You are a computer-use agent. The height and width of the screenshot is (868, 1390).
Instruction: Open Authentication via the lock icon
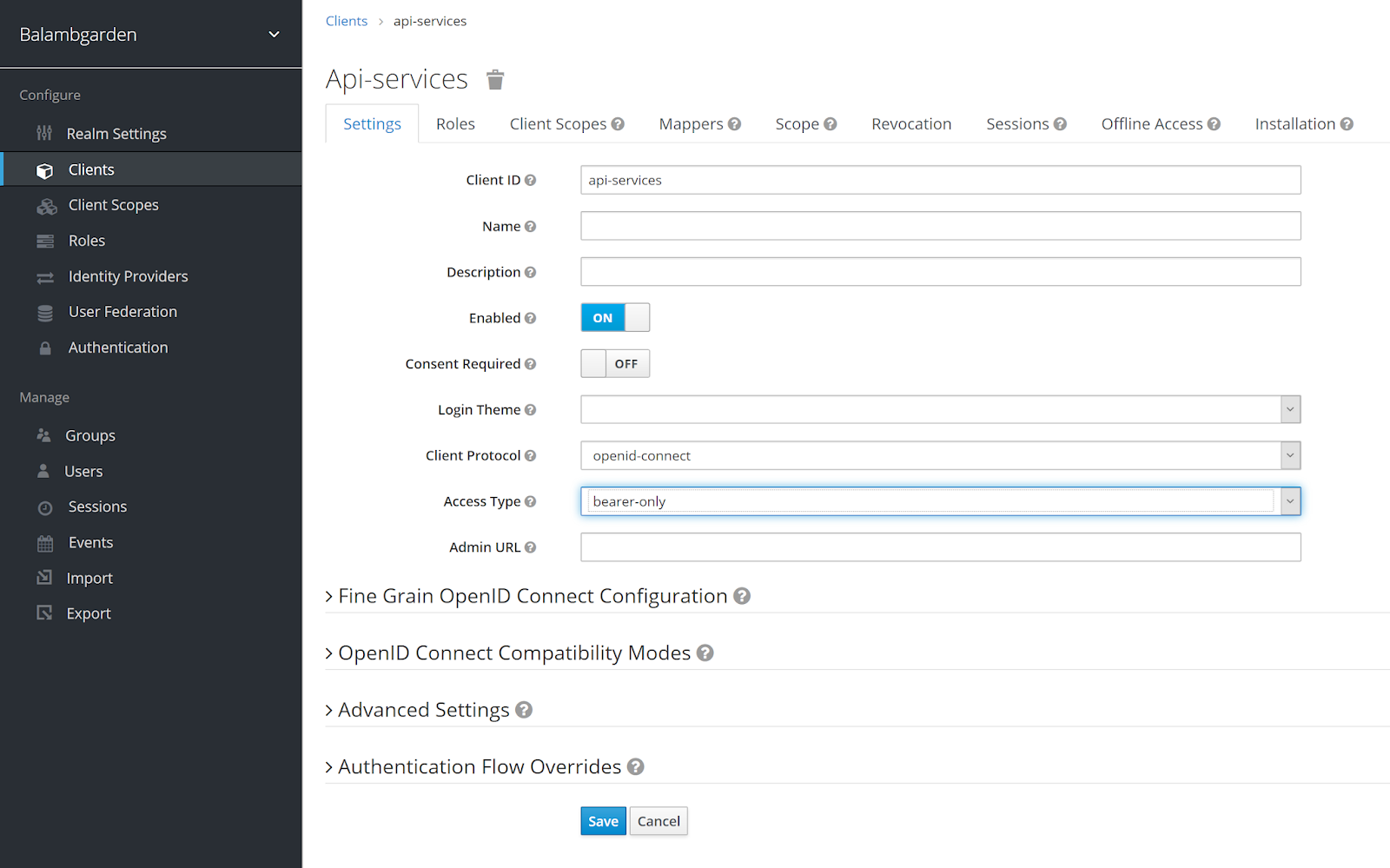tap(45, 347)
